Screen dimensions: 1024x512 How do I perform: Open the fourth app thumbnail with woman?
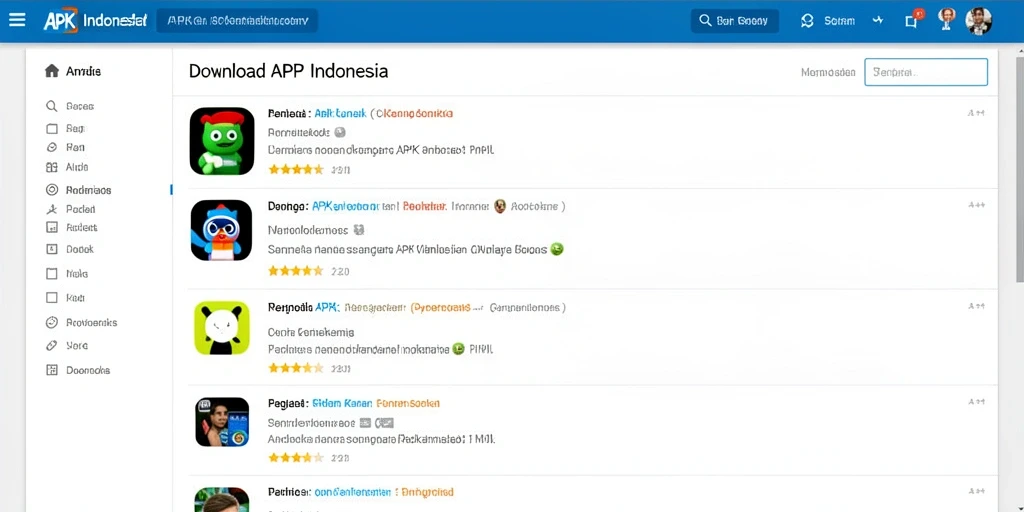(222, 422)
